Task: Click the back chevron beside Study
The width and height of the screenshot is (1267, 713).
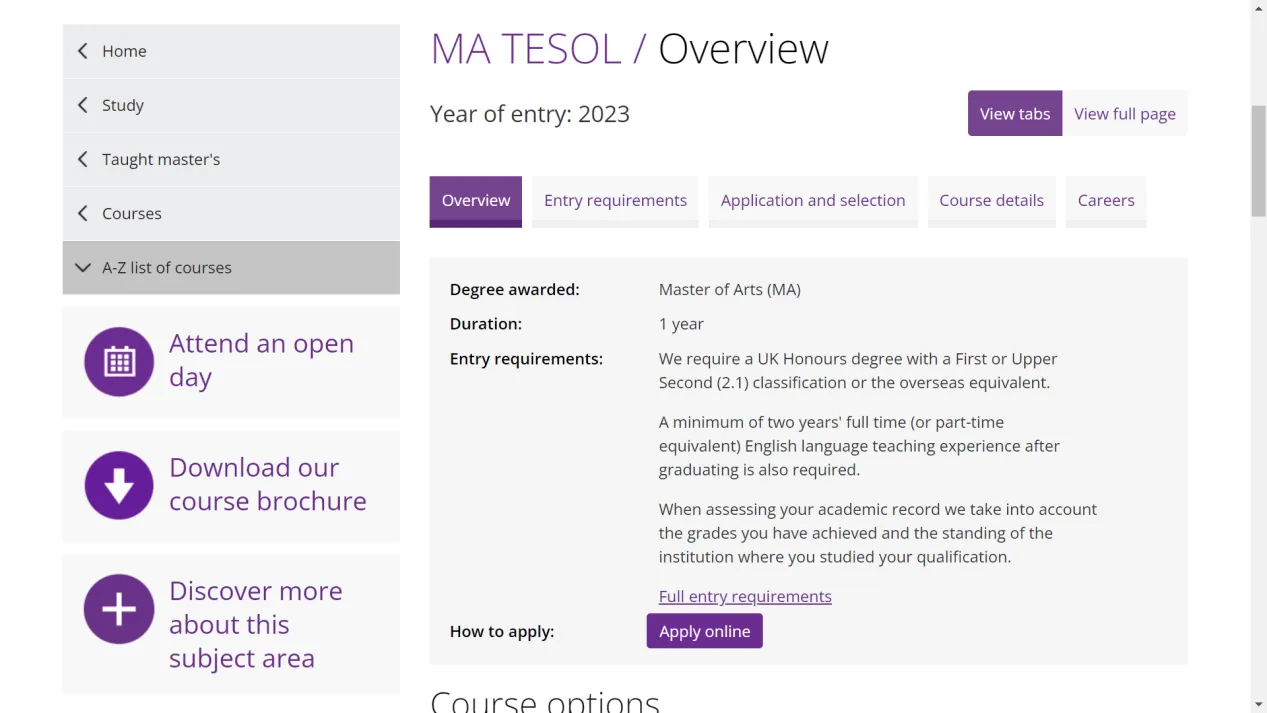Action: click(83, 105)
